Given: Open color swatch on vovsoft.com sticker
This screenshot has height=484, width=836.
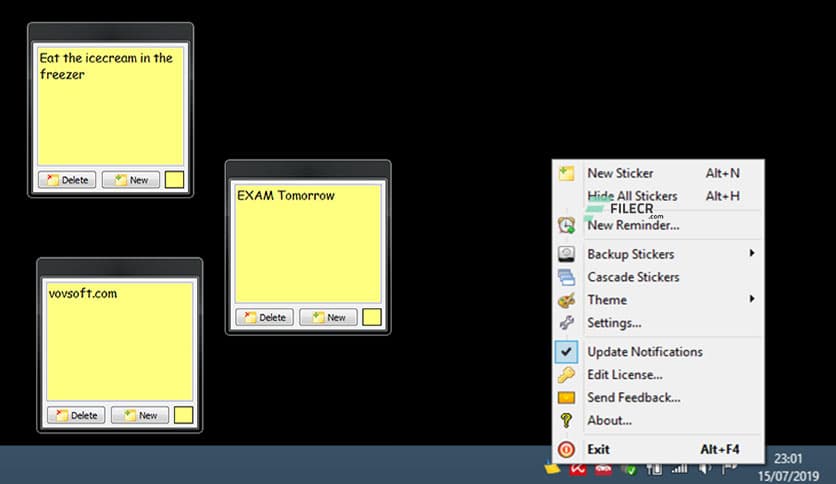Looking at the screenshot, I should pyautogui.click(x=183, y=415).
